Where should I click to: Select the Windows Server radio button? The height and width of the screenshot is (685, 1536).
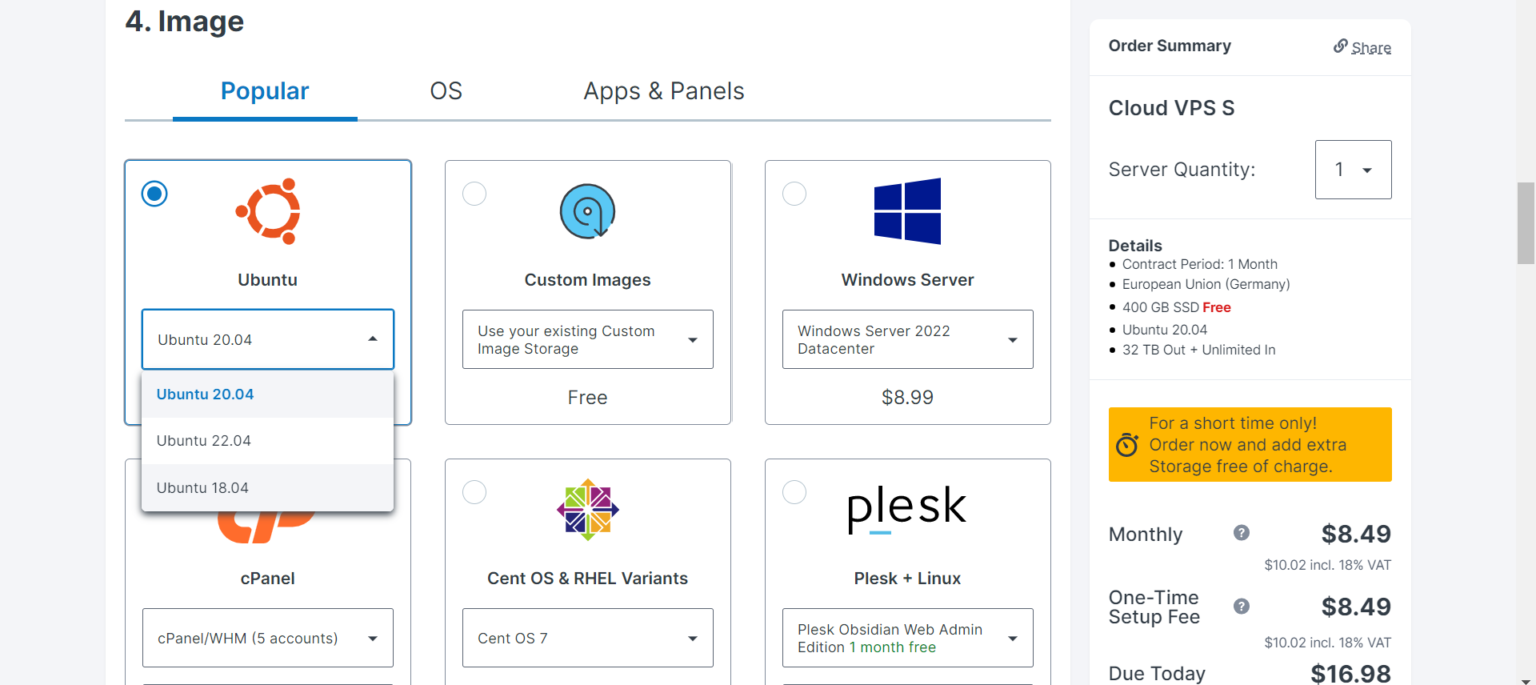click(x=794, y=194)
